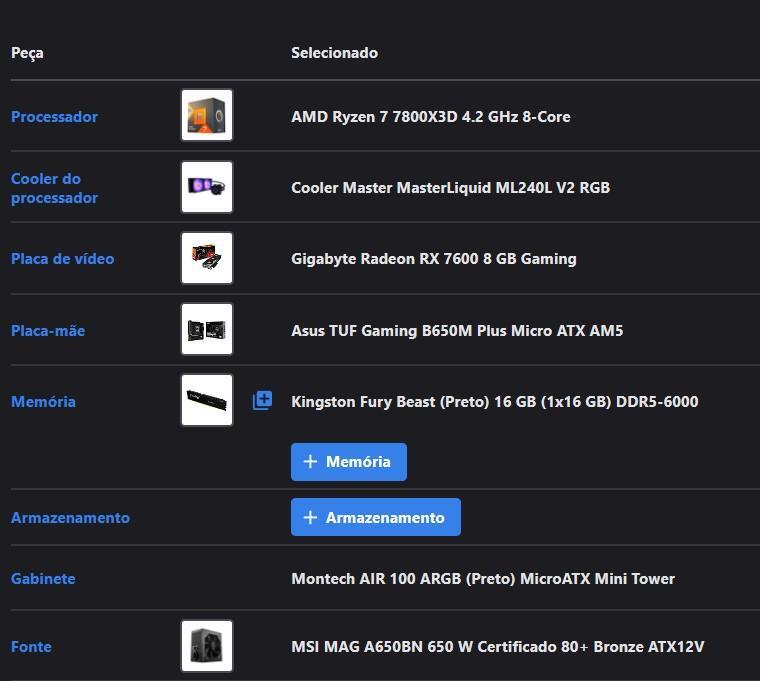The width and height of the screenshot is (760, 681).
Task: Click the Asus TUF B650M motherboard thumbnail
Action: click(x=207, y=329)
